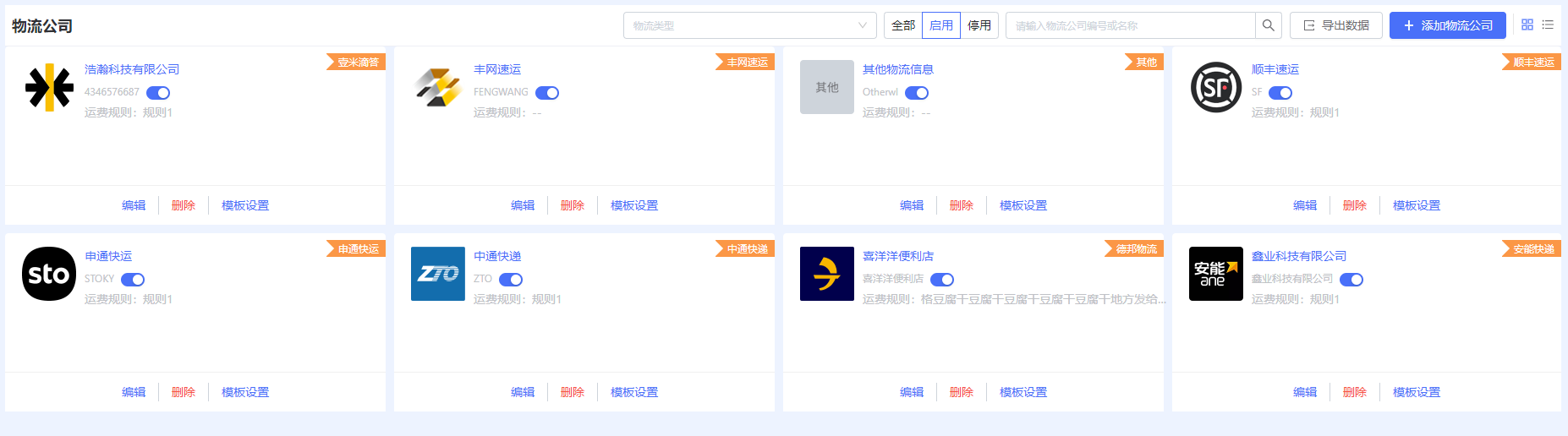The height and width of the screenshot is (436, 1568).
Task: Toggle the 喜洋洋便利店 enable switch
Action: click(x=942, y=280)
